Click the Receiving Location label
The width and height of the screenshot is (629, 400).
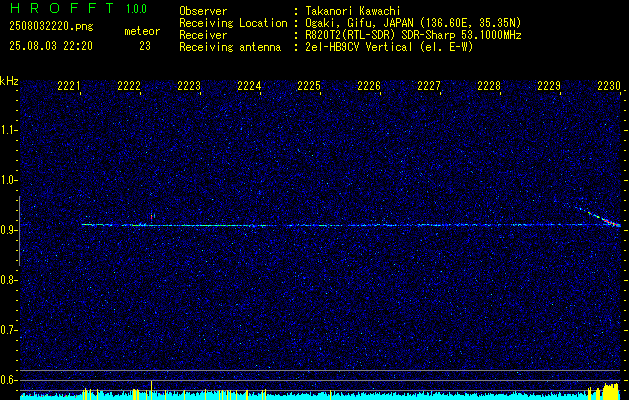coord(233,24)
